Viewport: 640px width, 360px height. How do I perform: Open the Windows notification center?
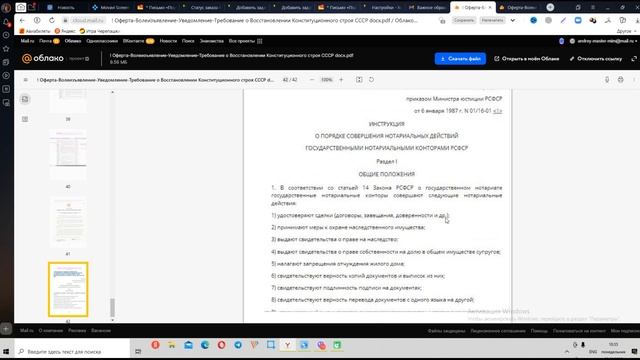(x=634, y=351)
